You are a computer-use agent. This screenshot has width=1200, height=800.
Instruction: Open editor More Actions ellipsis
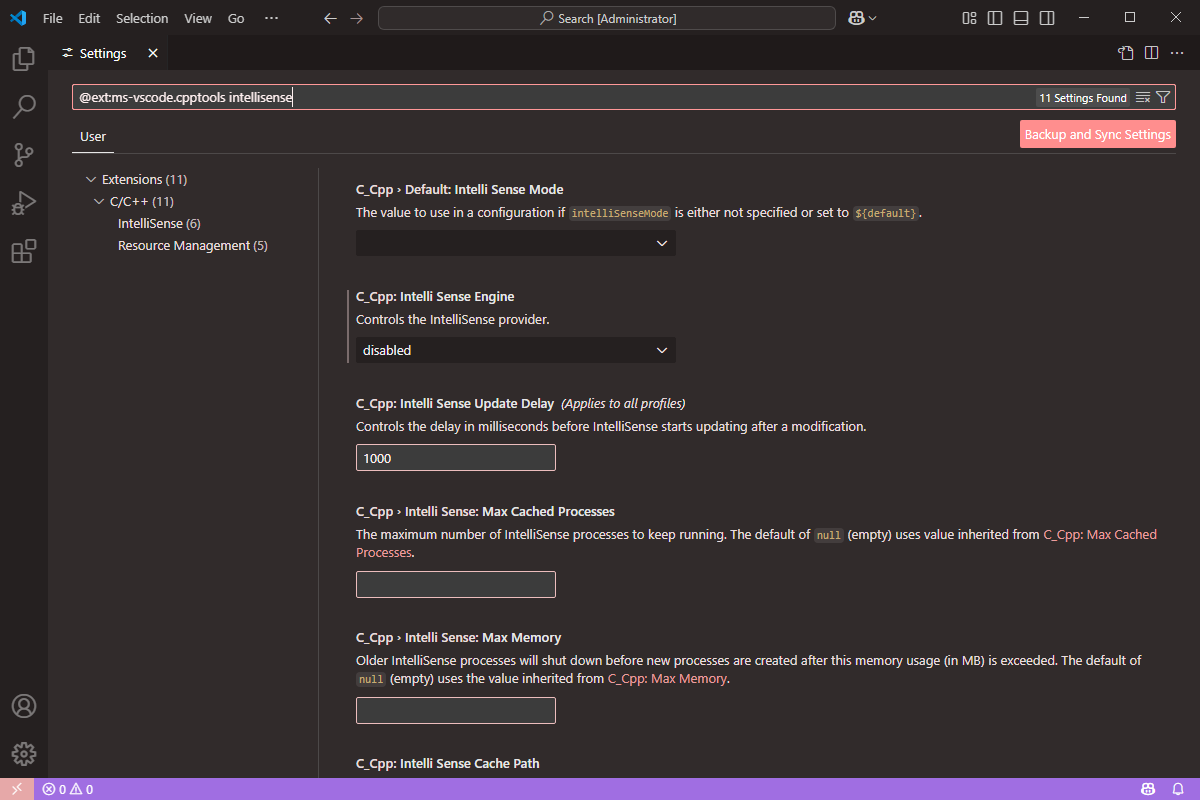click(x=1176, y=53)
